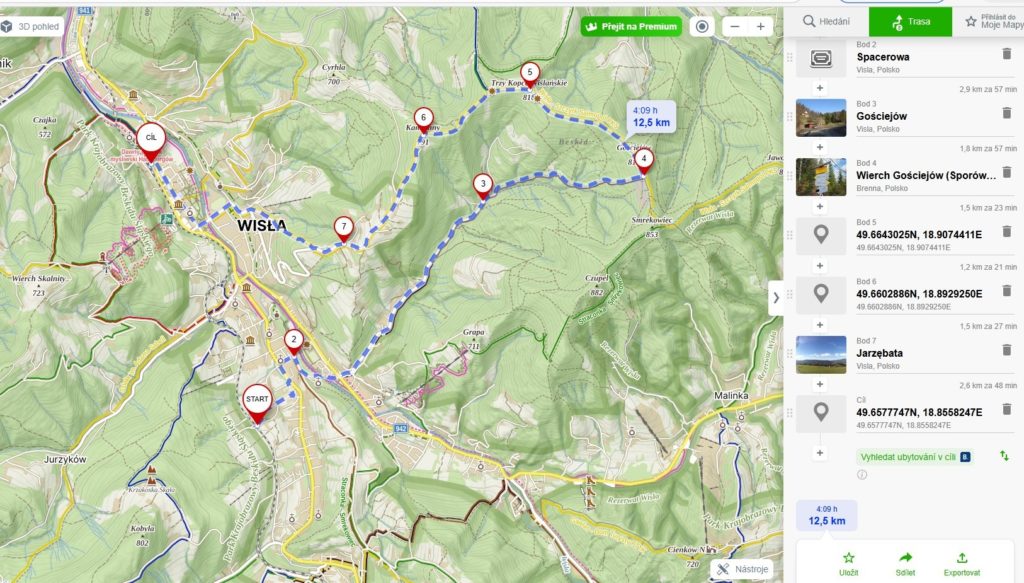The width and height of the screenshot is (1024, 583).
Task: Reverse route direction with the swap arrows icon
Action: [1004, 456]
